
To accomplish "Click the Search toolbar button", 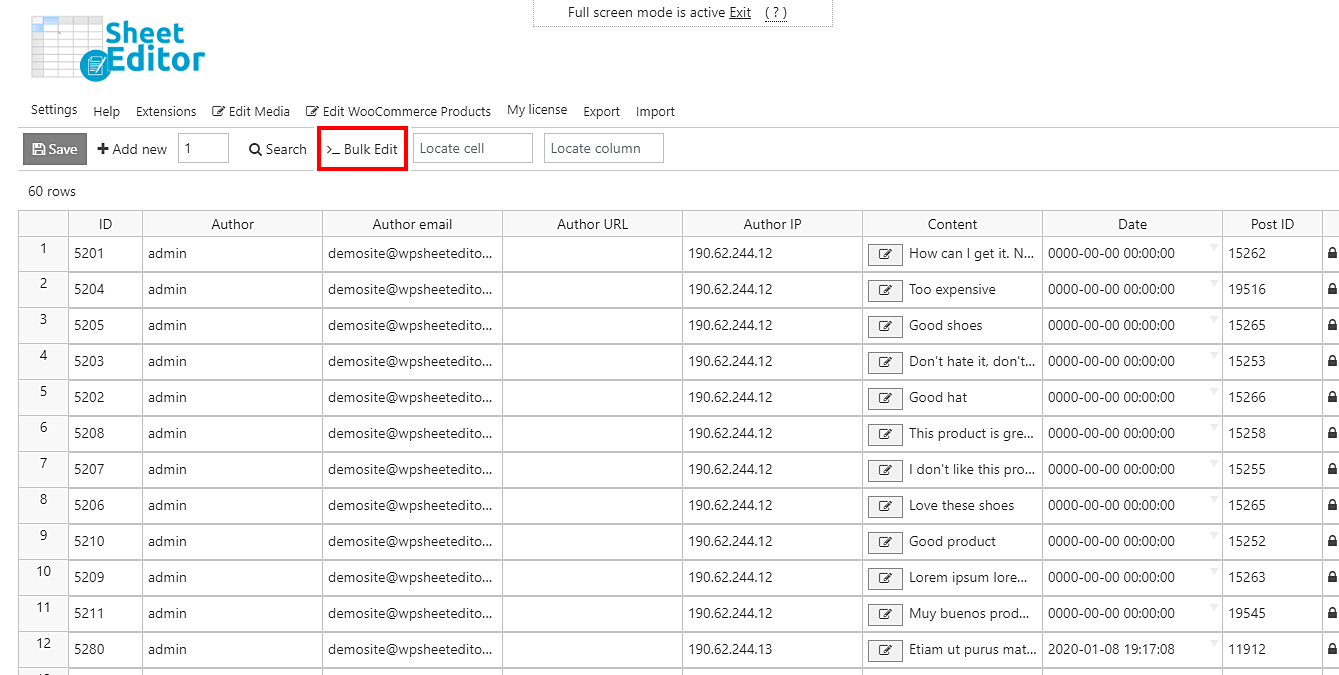I will click(277, 149).
